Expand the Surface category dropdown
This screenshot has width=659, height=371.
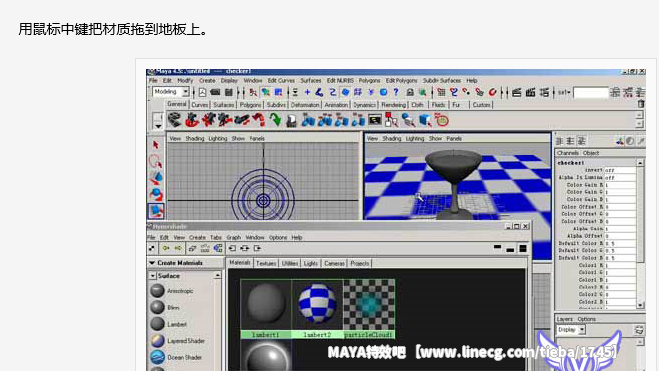coord(153,276)
